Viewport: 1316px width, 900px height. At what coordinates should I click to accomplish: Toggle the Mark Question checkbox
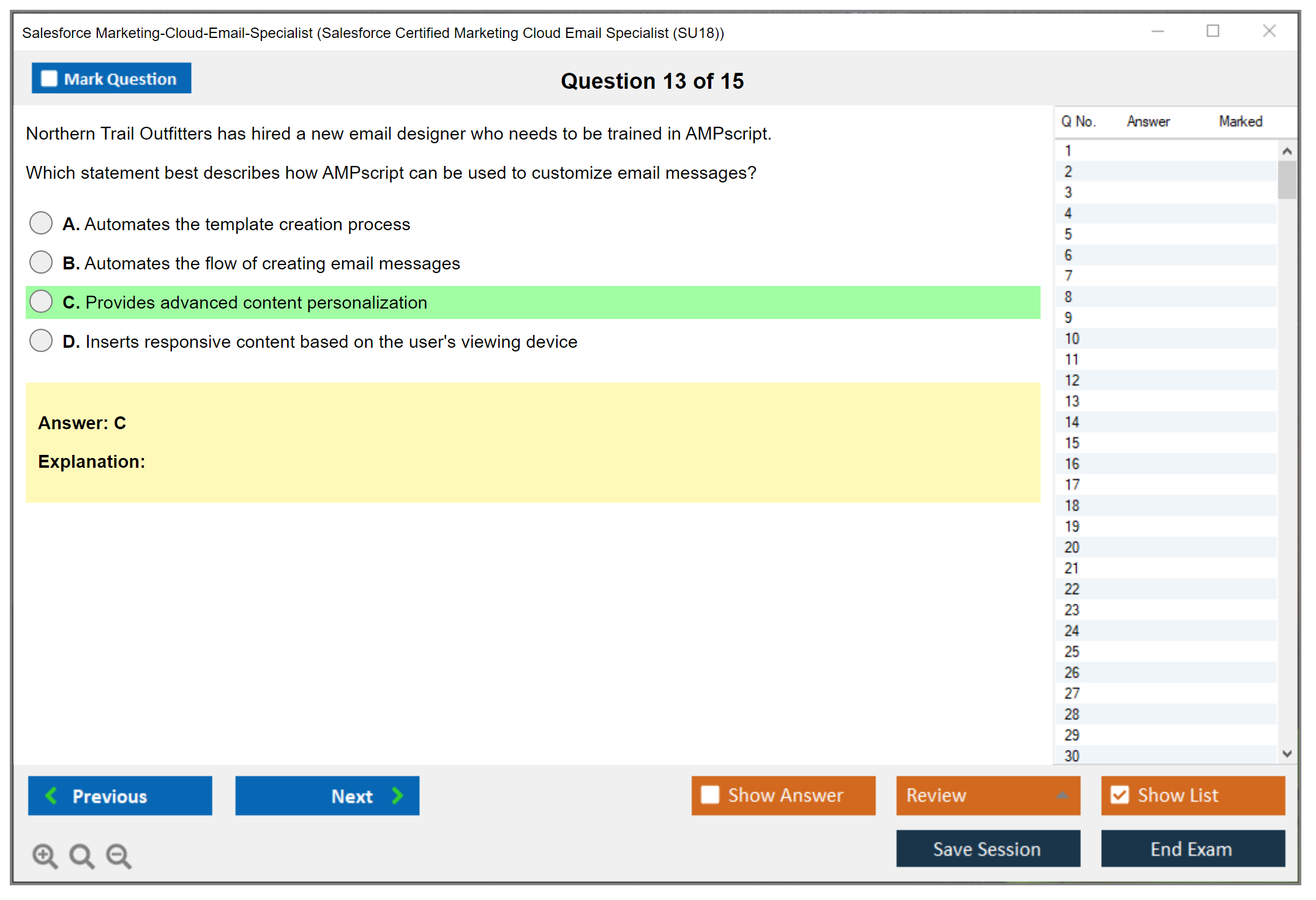[x=49, y=79]
